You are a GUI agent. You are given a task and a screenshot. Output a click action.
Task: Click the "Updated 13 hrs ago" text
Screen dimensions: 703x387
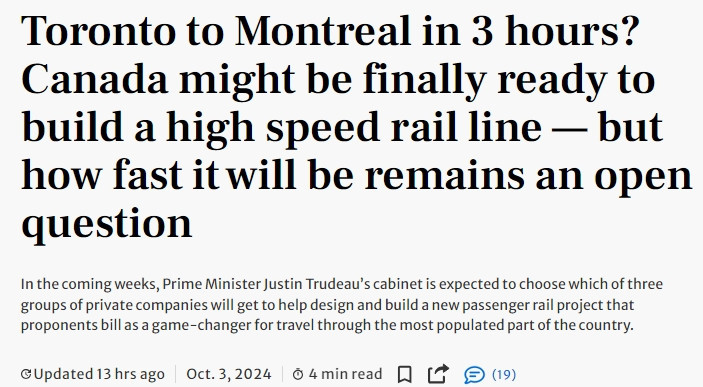(x=99, y=374)
